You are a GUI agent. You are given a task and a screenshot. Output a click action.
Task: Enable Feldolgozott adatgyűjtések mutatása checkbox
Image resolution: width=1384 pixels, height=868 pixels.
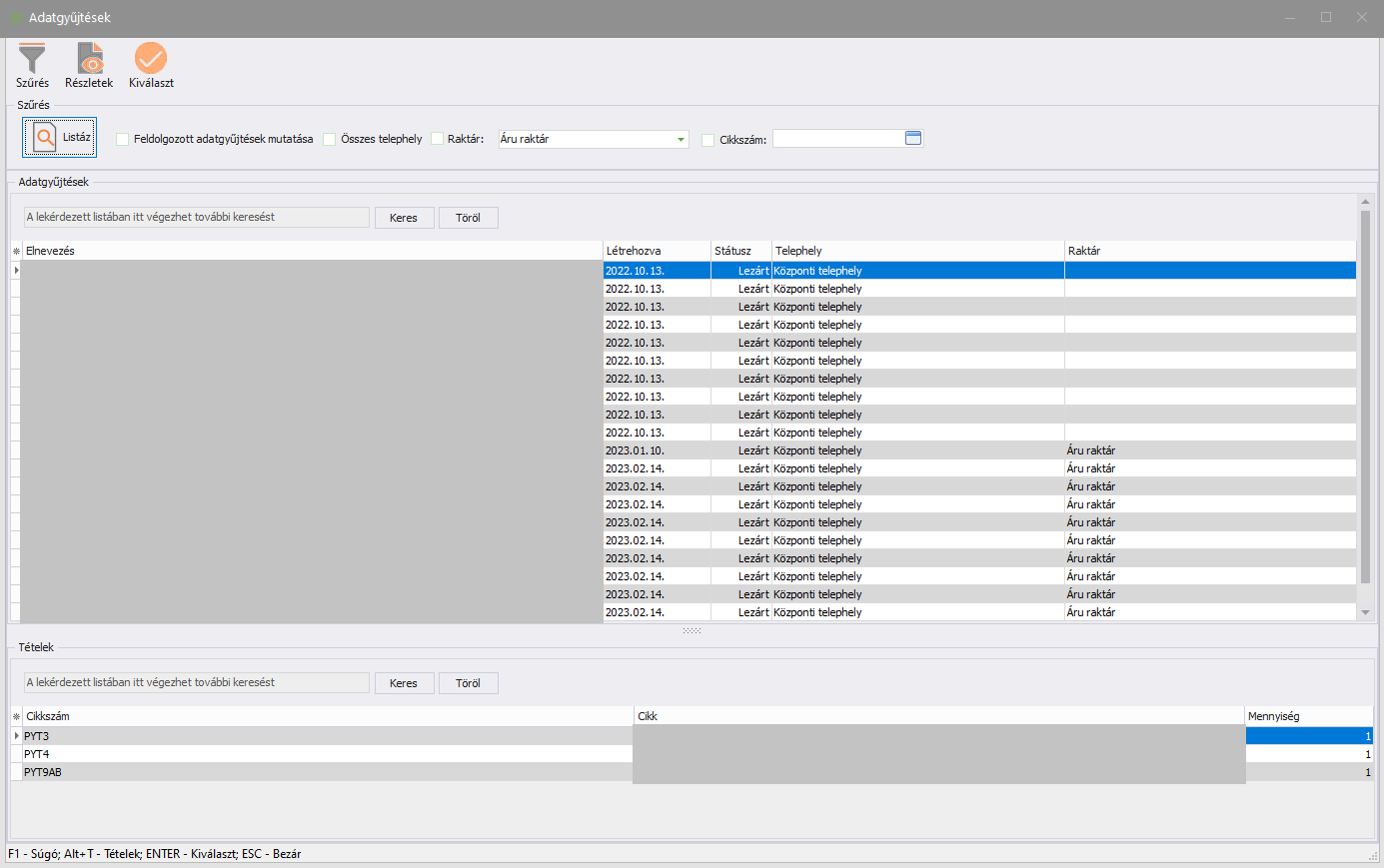pyautogui.click(x=123, y=140)
